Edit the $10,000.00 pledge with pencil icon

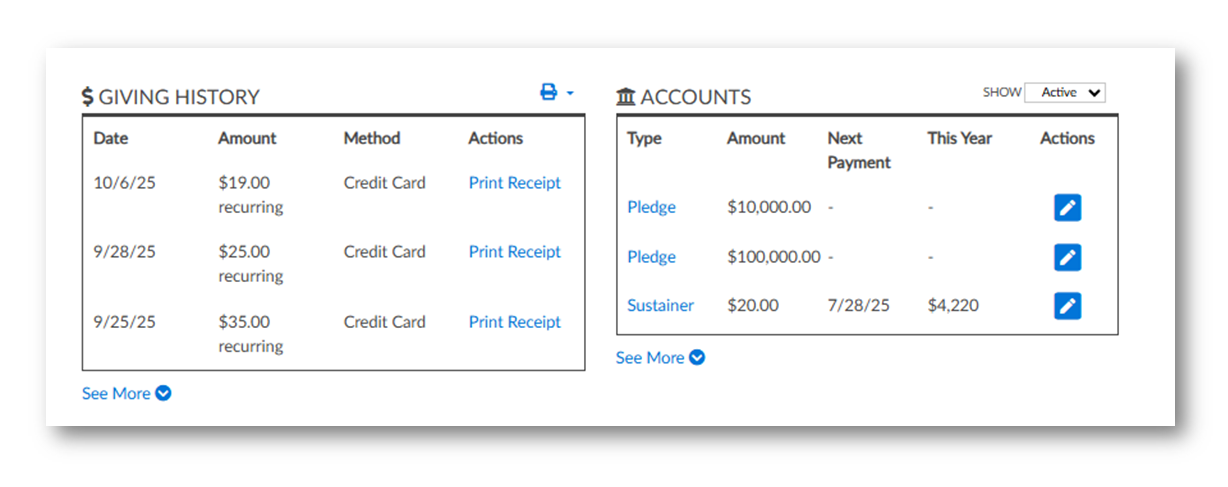1068,208
